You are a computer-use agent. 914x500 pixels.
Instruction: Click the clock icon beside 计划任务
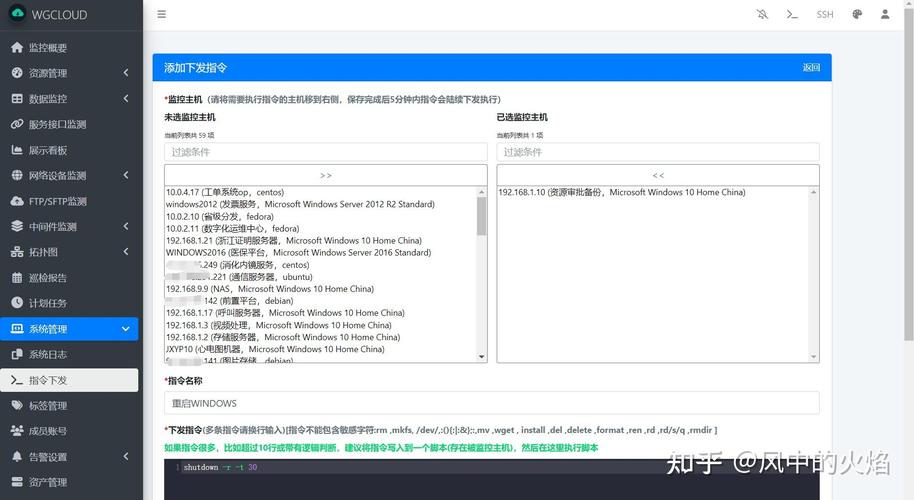click(x=17, y=303)
